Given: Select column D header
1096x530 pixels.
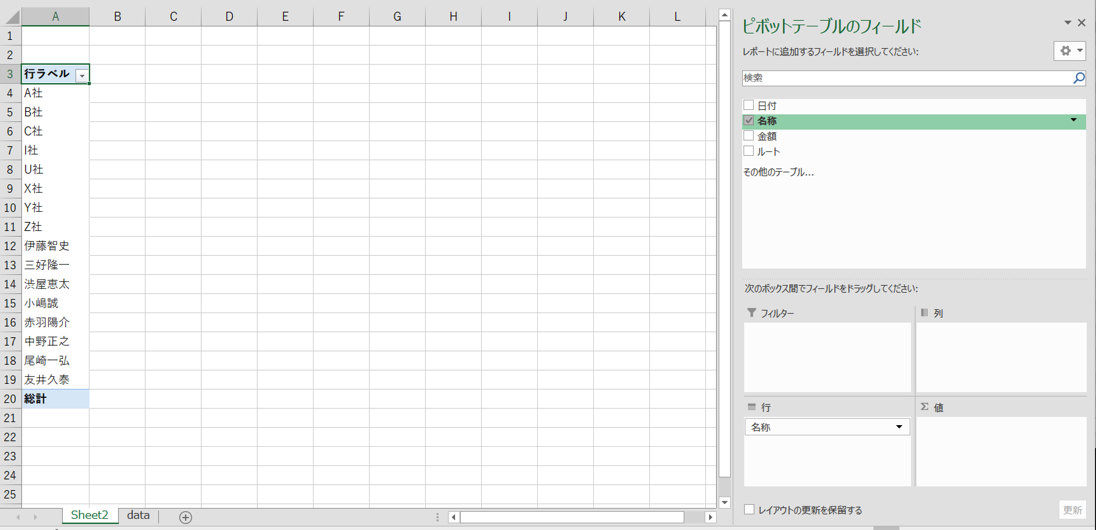Looking at the screenshot, I should pyautogui.click(x=229, y=17).
